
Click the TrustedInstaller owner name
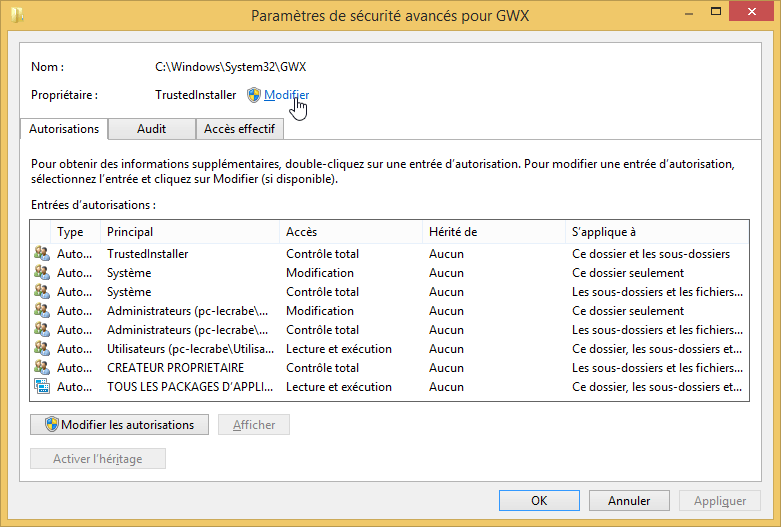pyautogui.click(x=195, y=95)
